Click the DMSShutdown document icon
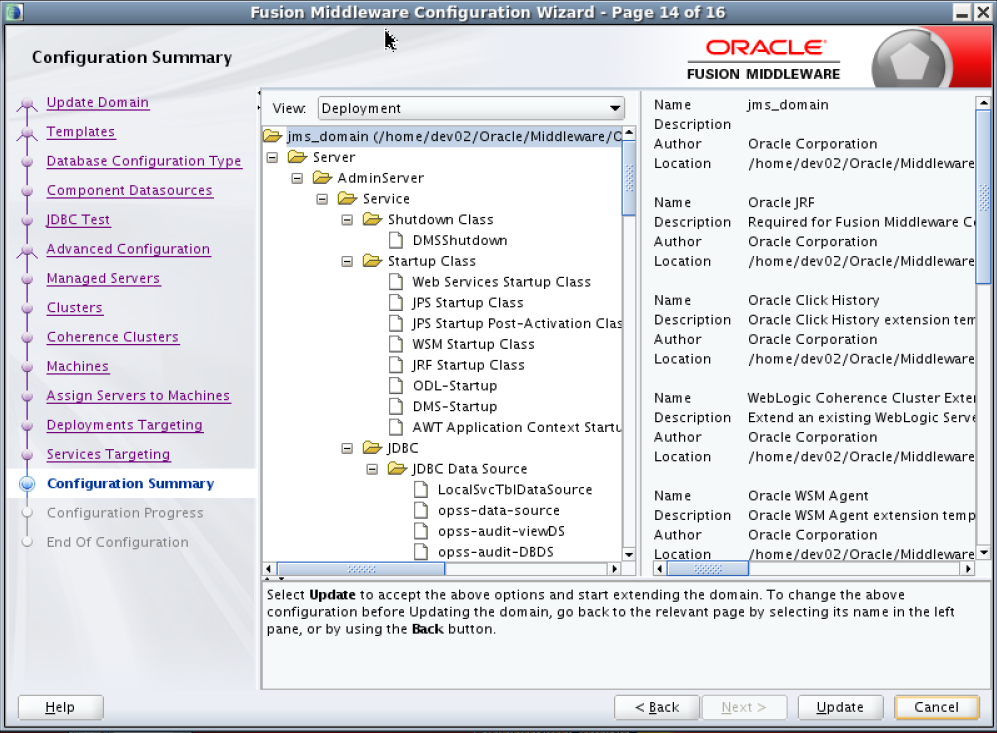Image resolution: width=997 pixels, height=733 pixels. point(396,240)
